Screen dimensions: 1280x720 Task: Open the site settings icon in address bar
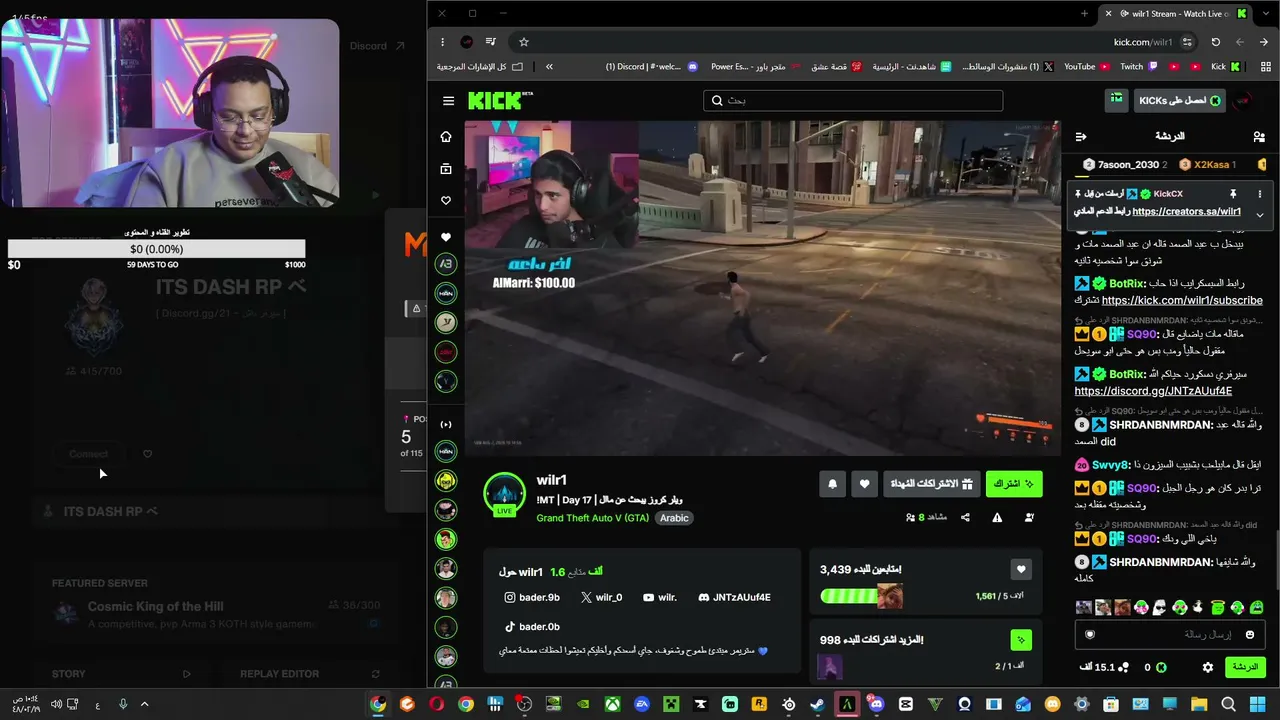[x=1187, y=42]
